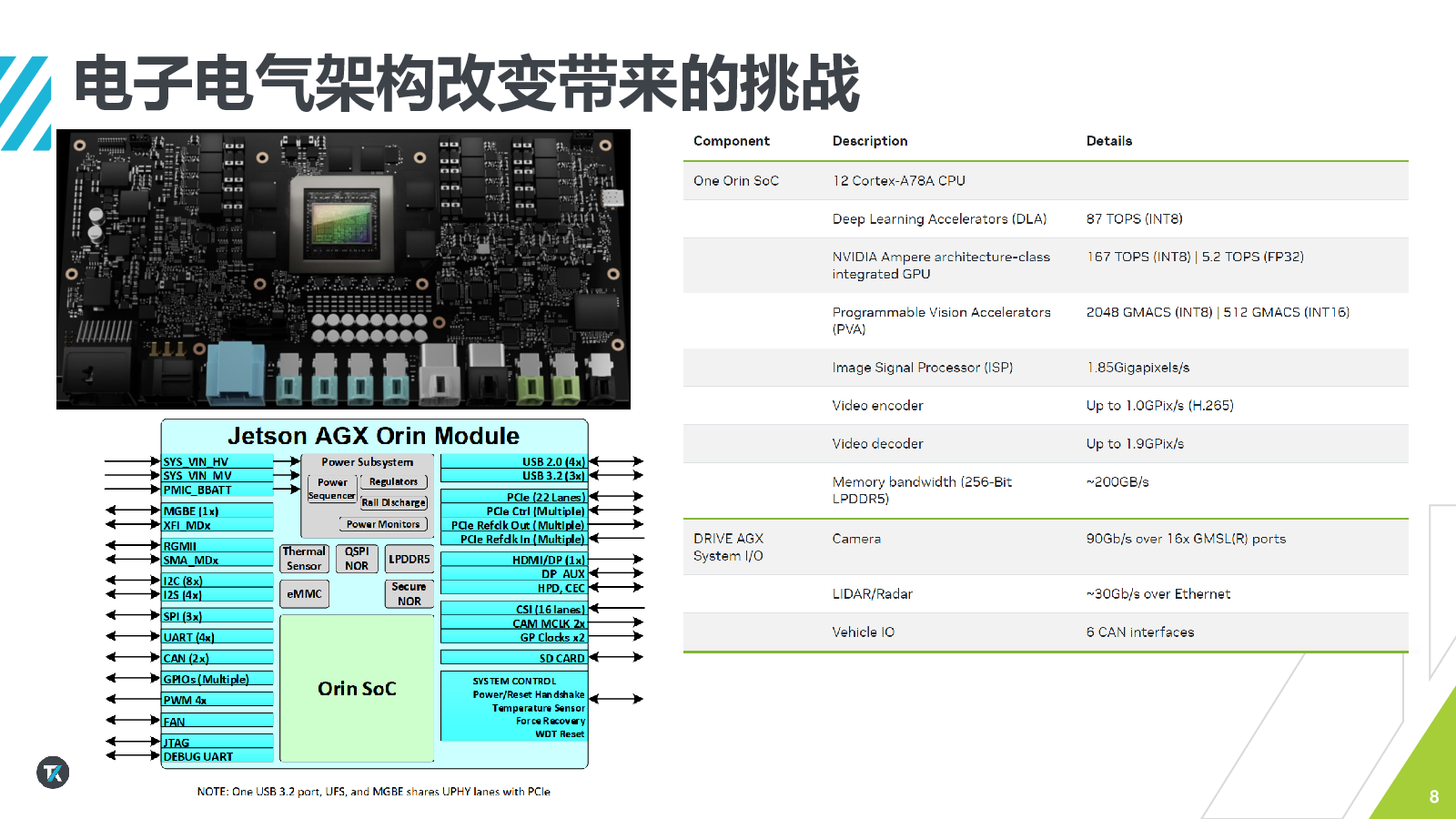The image size is (1456, 819).
Task: Click the 87 TOPS (INT8) cell
Action: point(1135,219)
